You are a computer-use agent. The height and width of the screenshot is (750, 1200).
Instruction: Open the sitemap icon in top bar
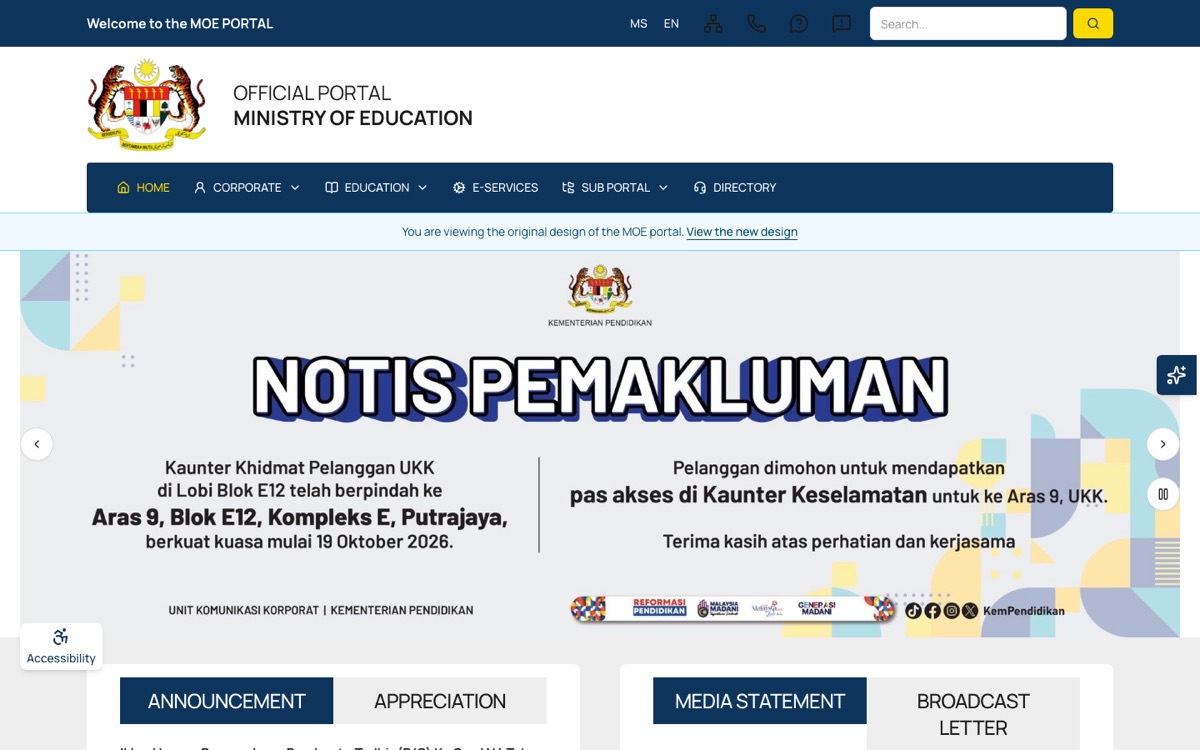(x=713, y=23)
